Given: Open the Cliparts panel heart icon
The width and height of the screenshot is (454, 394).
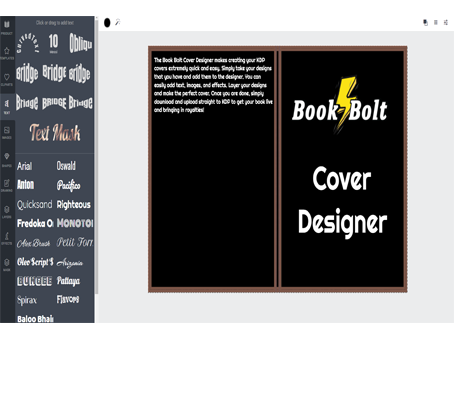Looking at the screenshot, I should tap(7, 80).
